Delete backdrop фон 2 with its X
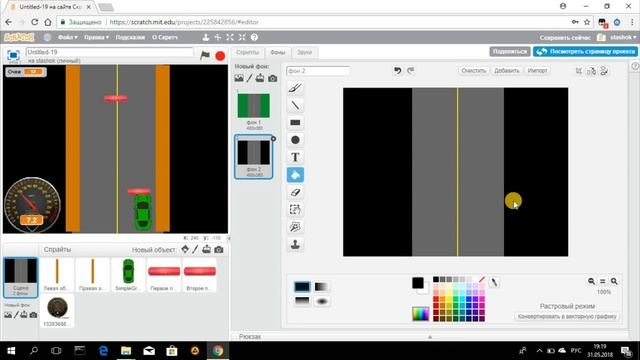The width and height of the screenshot is (640, 360). [273, 139]
